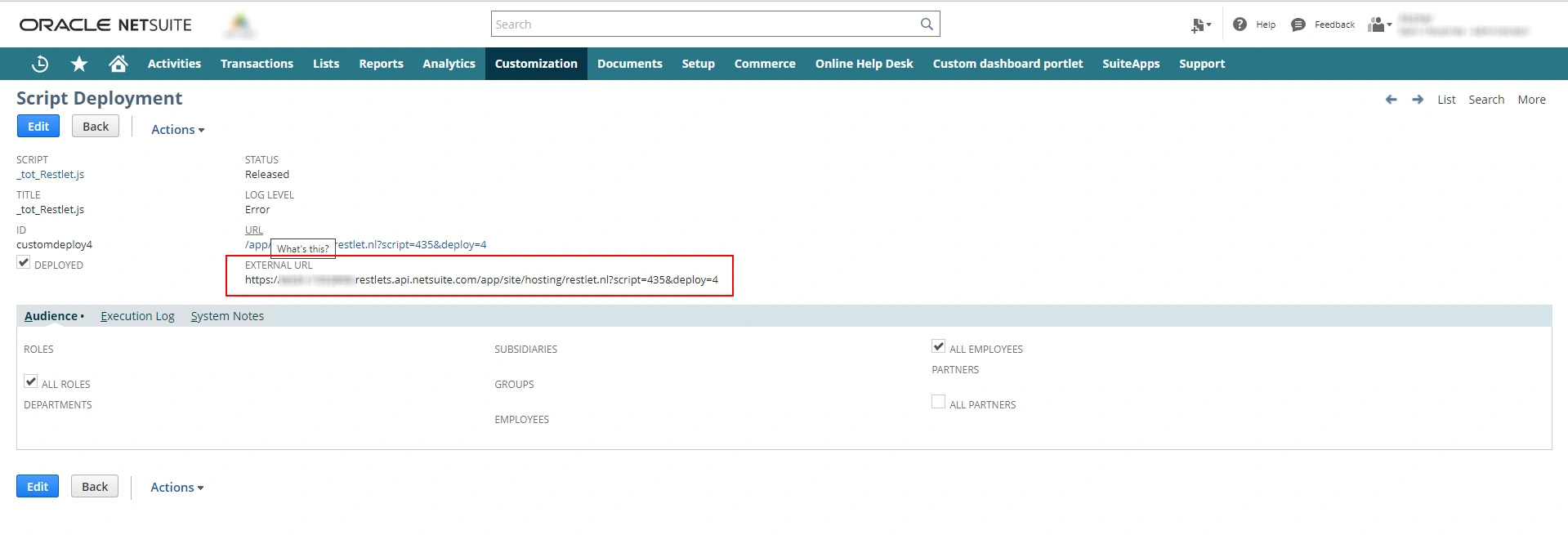Screen dimensions: 1568x535
Task: Go to Home via house icon
Action: [x=118, y=64]
